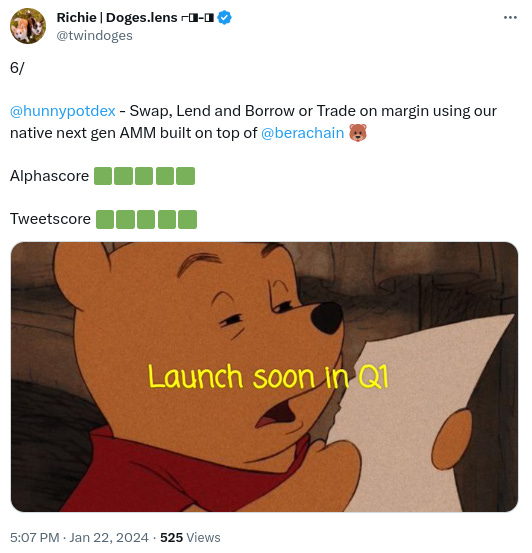Click the bear emoji after berachain
Screen dimensions: 532x553
pyautogui.click(x=358, y=133)
